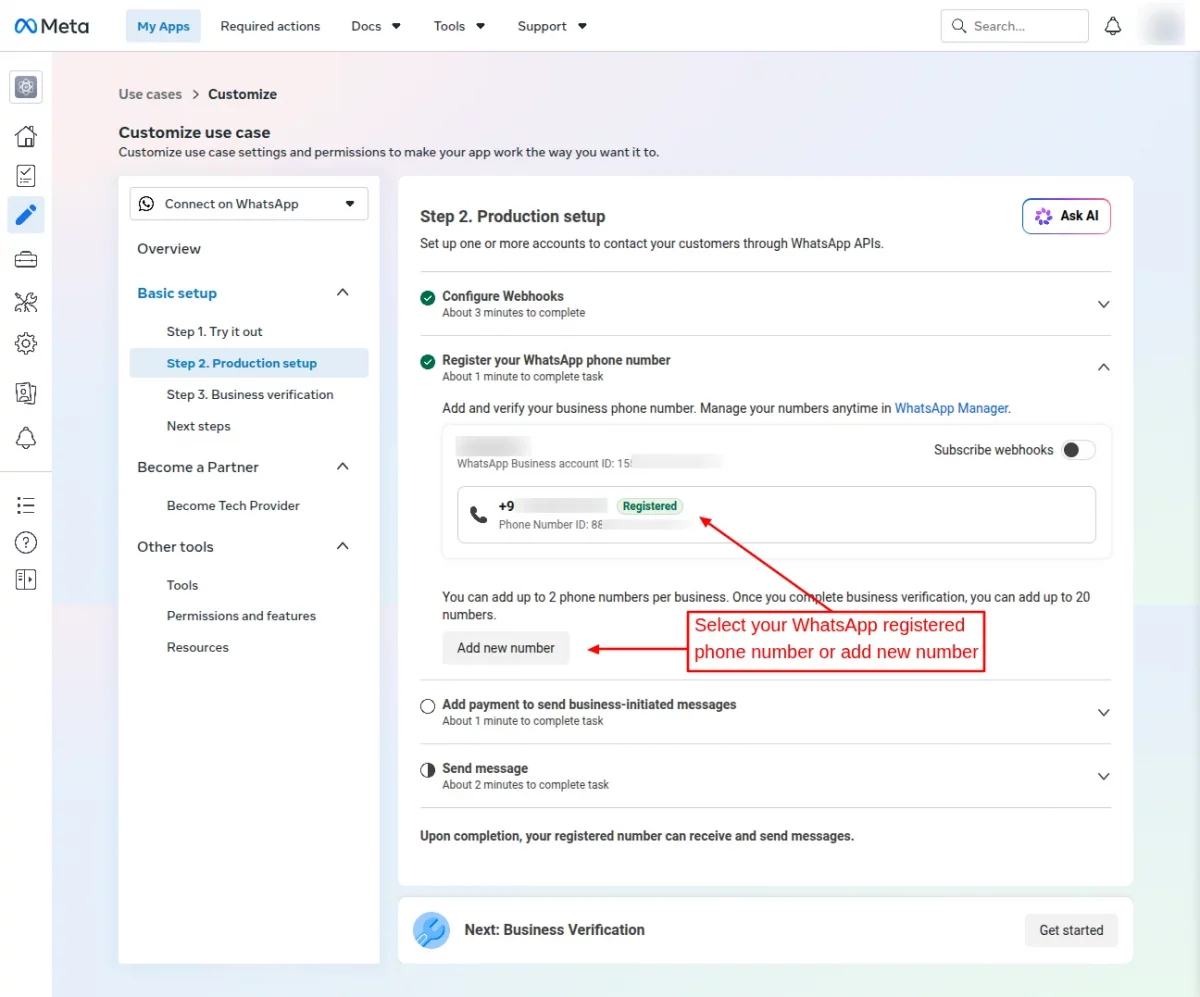The height and width of the screenshot is (997, 1200).
Task: Select the Add payment step circle
Action: (428, 706)
